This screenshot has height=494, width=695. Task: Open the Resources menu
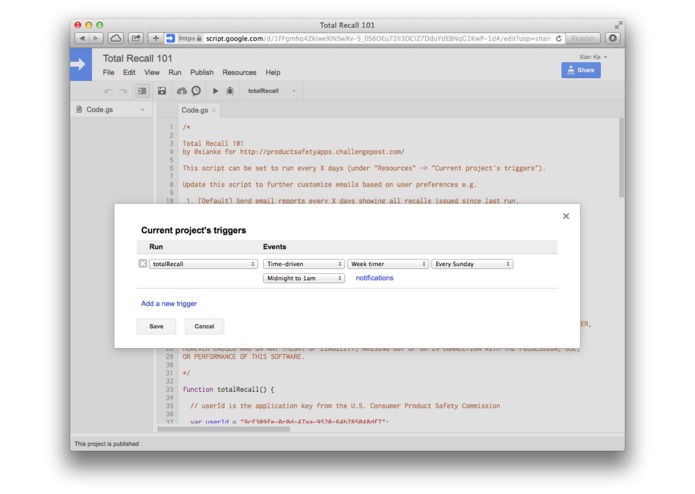point(239,72)
